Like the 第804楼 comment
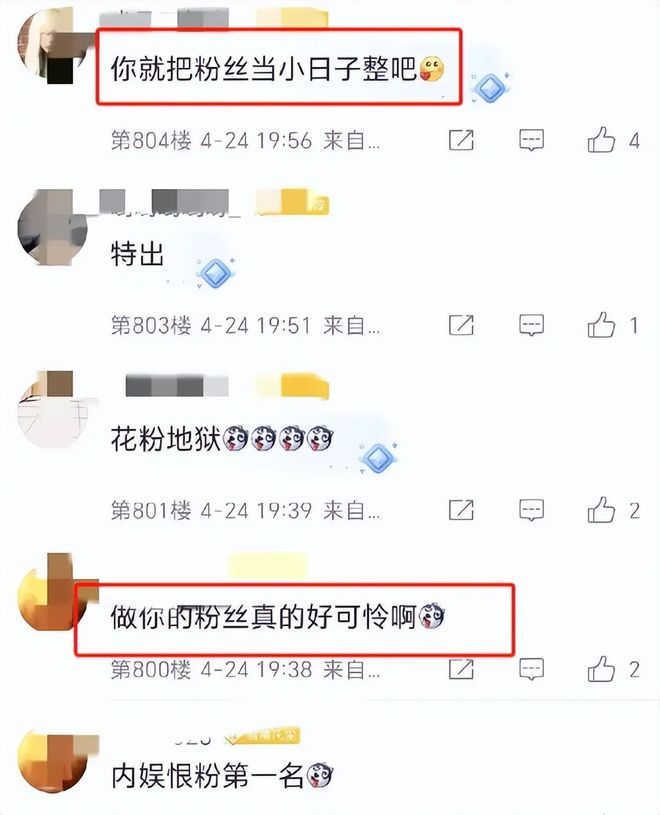Screen dimensions: 660x815 [x=601, y=139]
